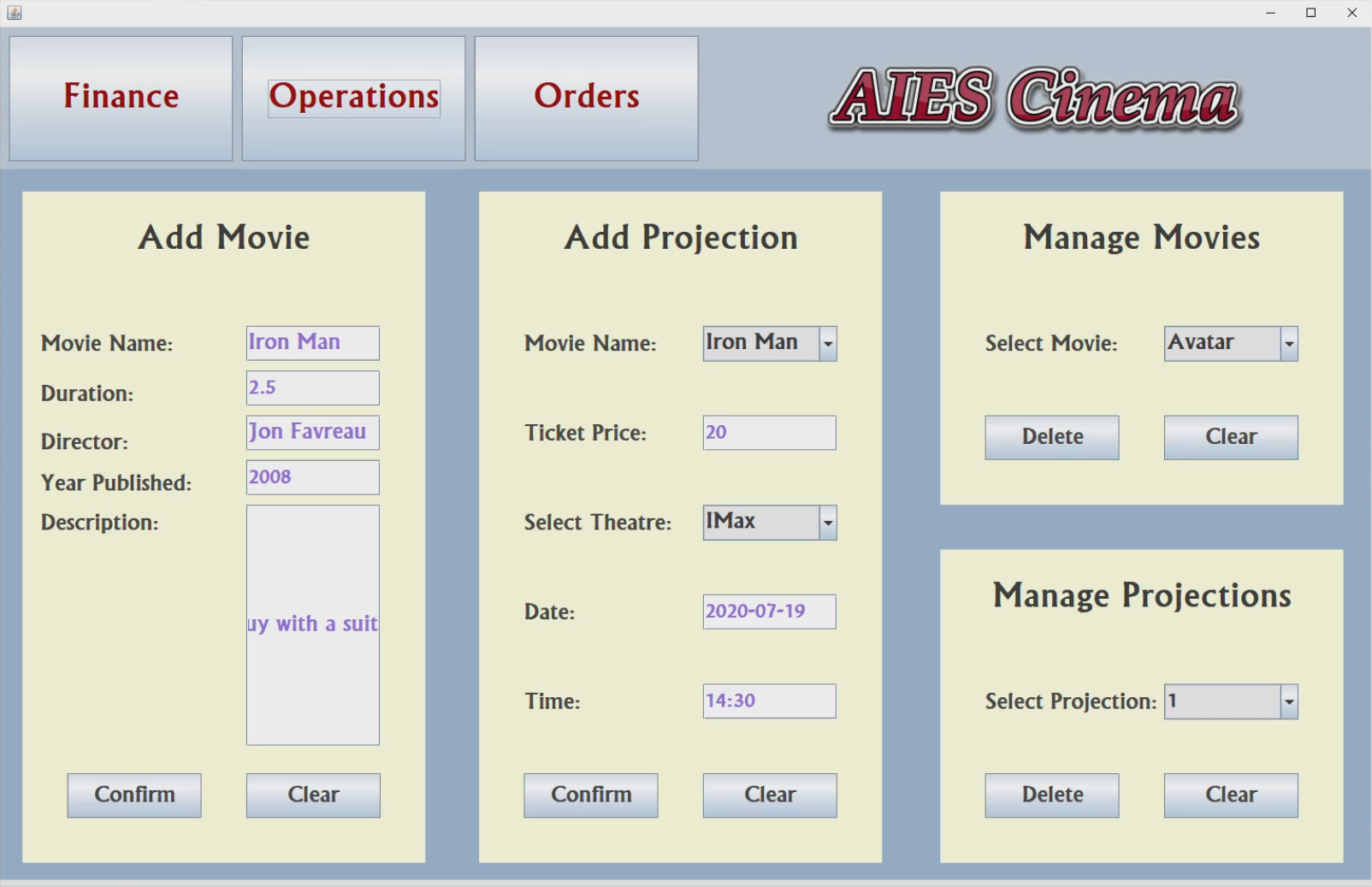
Task: Confirm the Add Projection form
Action: pos(591,795)
